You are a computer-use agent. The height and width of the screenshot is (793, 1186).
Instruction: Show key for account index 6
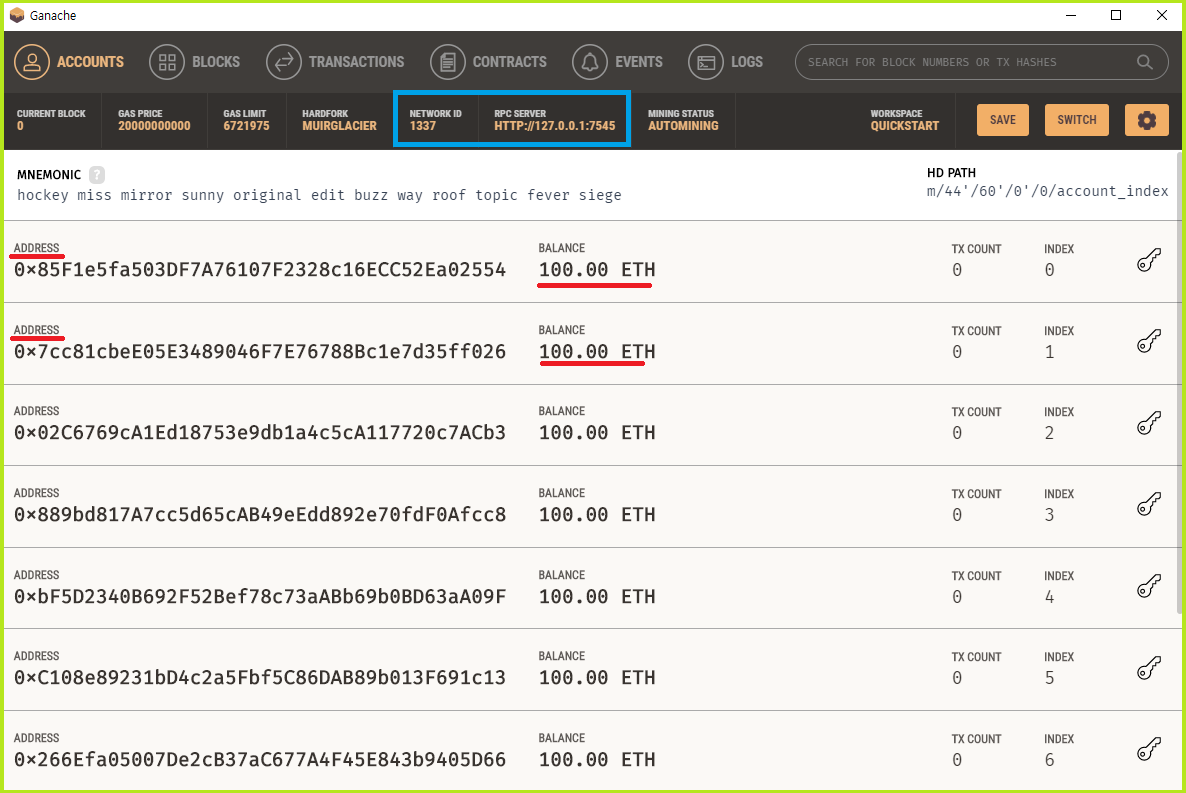(1149, 749)
